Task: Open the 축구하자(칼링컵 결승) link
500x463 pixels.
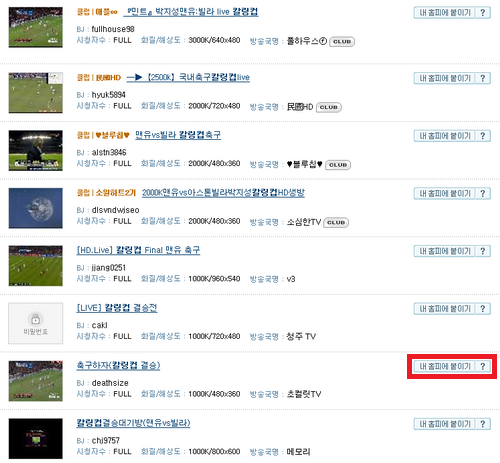Action: coord(118,366)
